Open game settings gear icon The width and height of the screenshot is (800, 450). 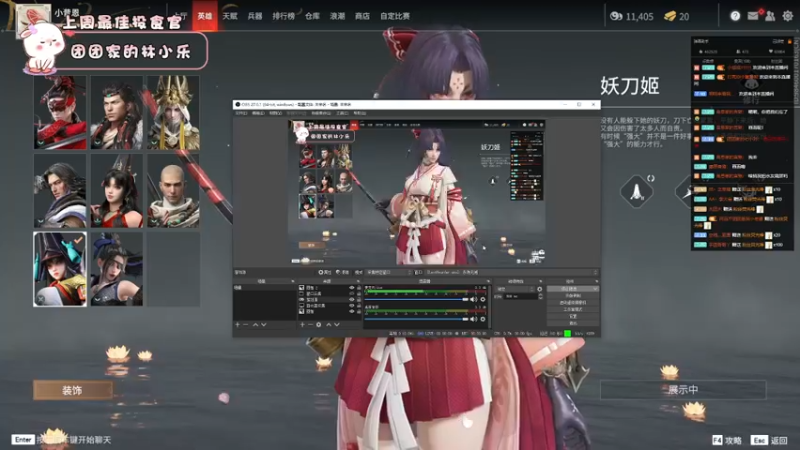pyautogui.click(x=788, y=16)
